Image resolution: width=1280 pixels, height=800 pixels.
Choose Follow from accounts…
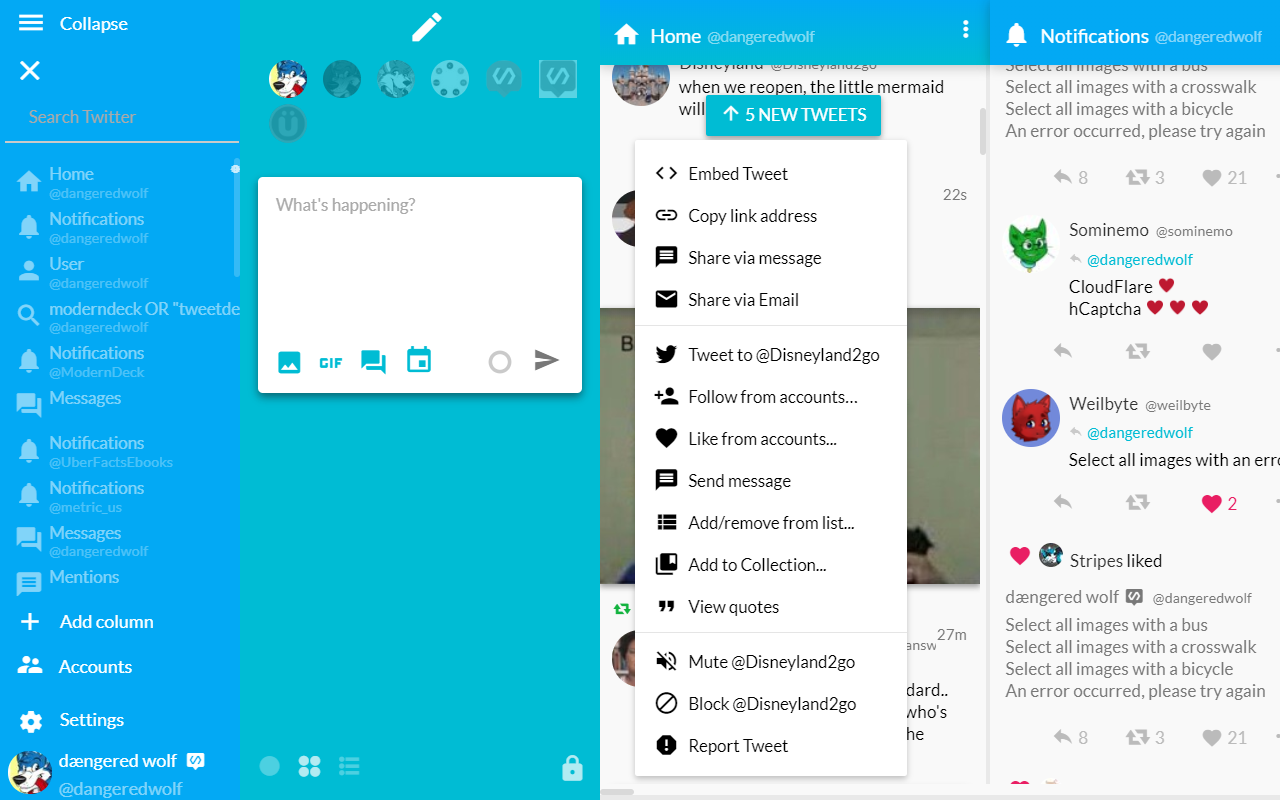771,397
